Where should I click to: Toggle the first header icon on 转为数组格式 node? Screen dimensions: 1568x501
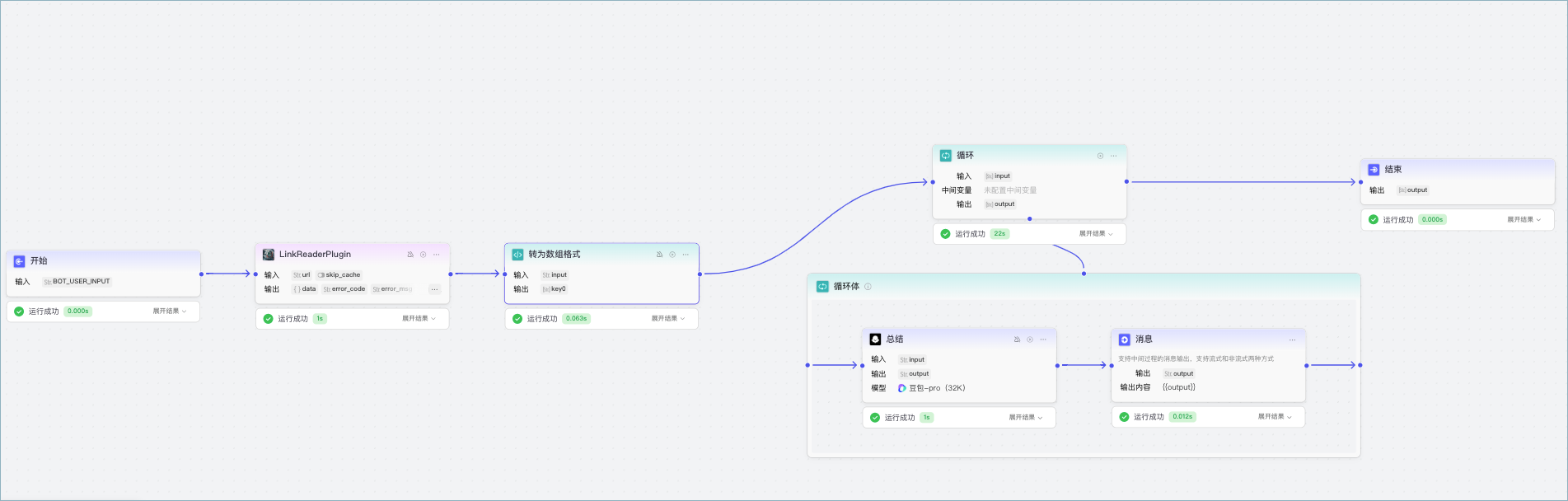tap(659, 255)
